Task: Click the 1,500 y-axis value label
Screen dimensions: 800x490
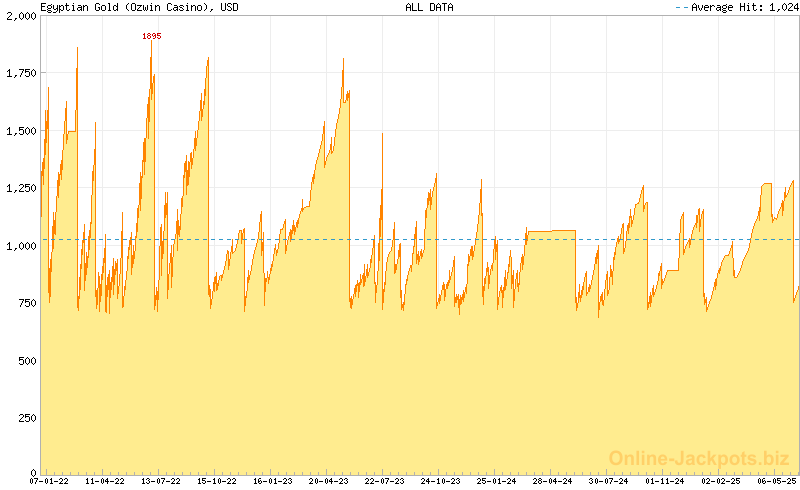Action: point(20,131)
